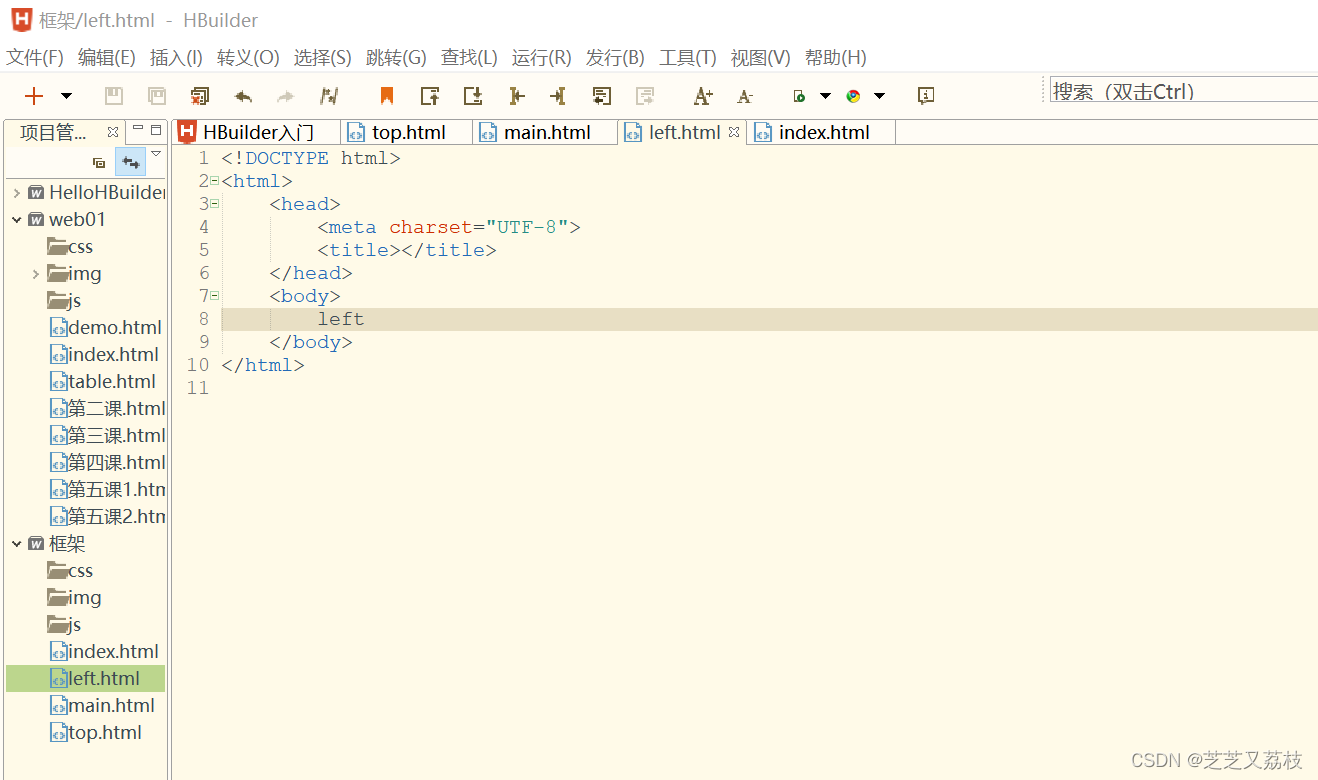Click the Next bookmark down-arrow icon

473,96
